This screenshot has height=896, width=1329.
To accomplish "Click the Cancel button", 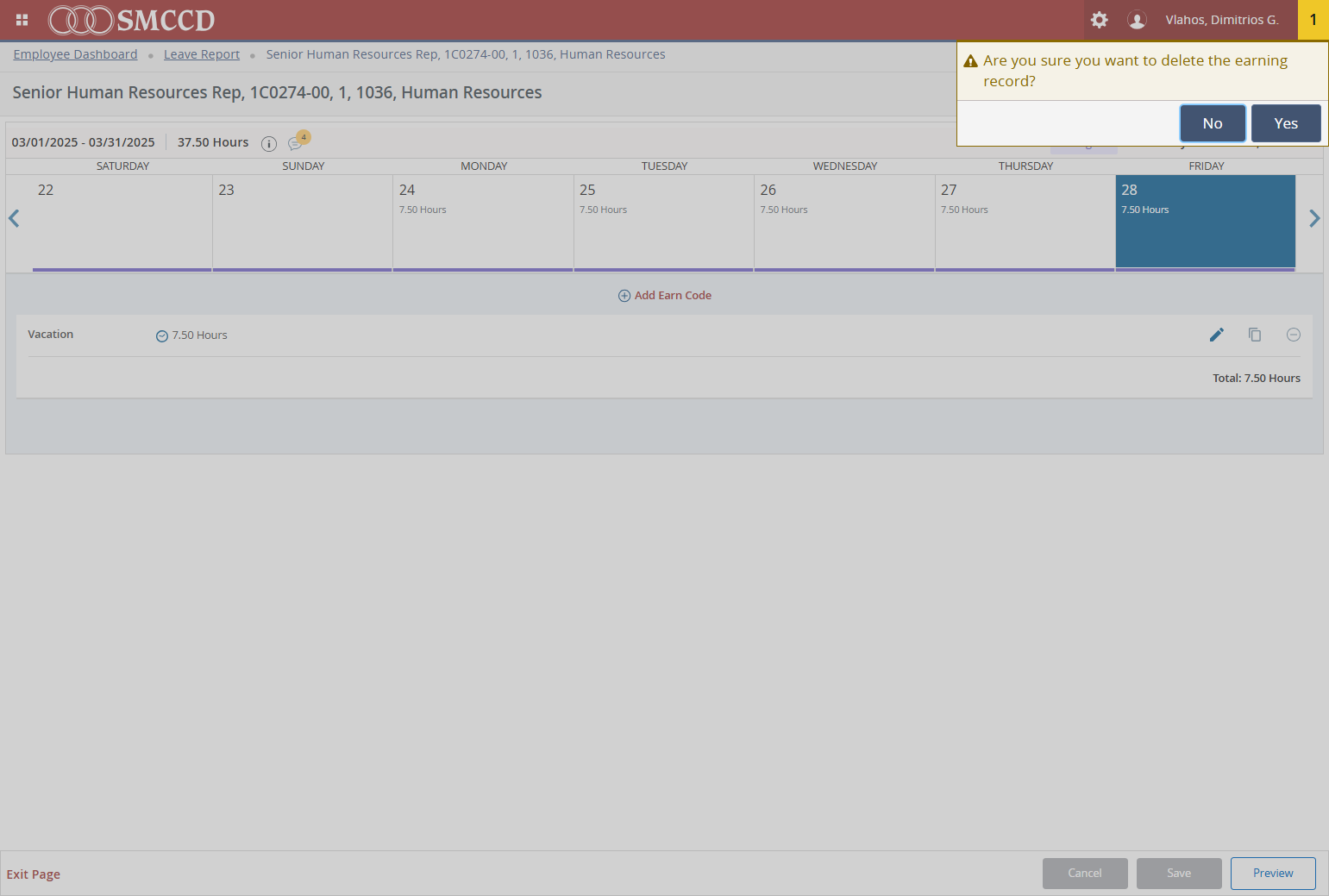I will (x=1085, y=874).
